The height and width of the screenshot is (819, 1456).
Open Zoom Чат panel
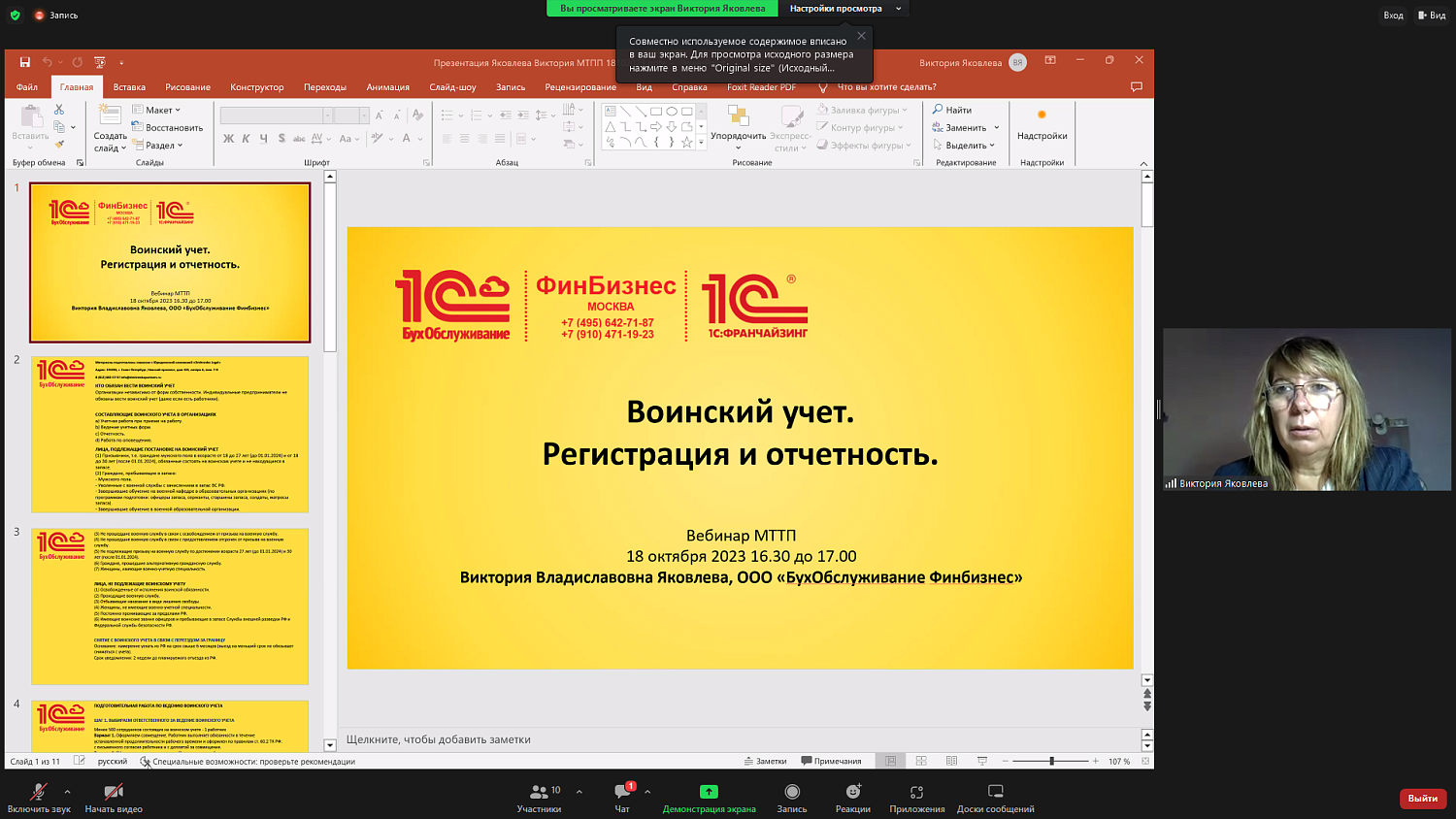pos(622,799)
